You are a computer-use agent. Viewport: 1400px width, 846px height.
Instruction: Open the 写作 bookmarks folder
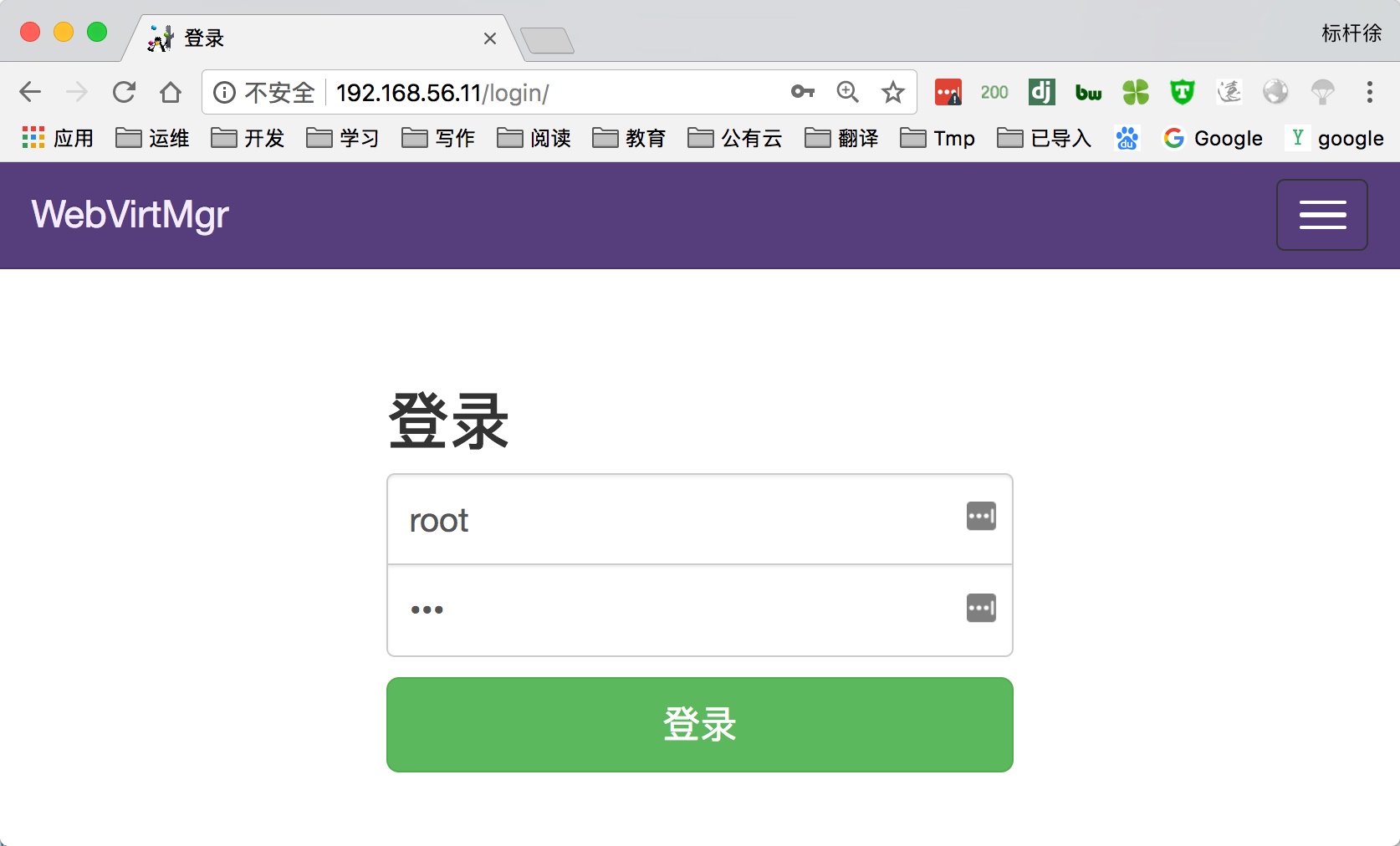click(438, 138)
